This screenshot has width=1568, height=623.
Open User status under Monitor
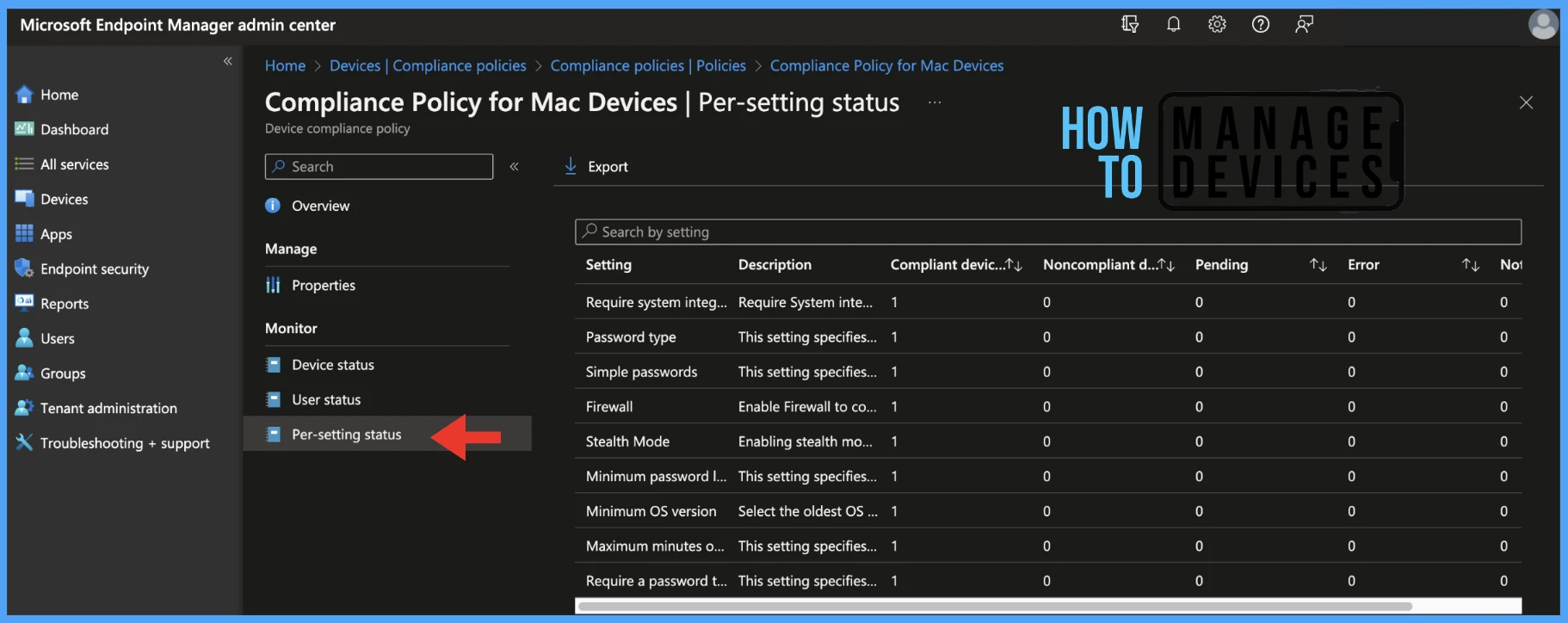[326, 399]
